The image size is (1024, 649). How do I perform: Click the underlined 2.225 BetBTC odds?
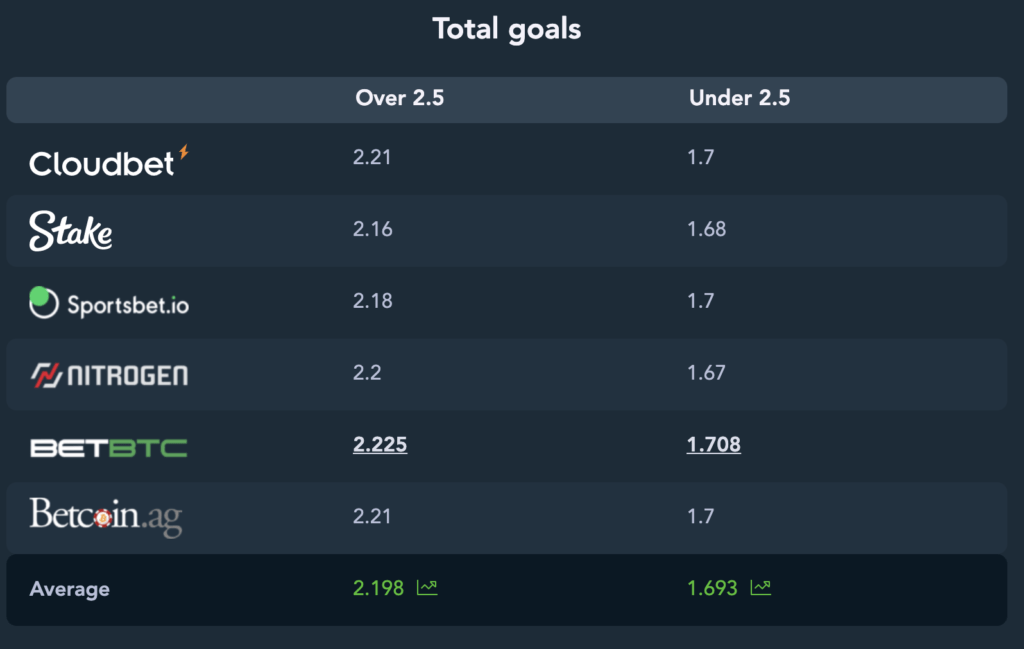(380, 445)
